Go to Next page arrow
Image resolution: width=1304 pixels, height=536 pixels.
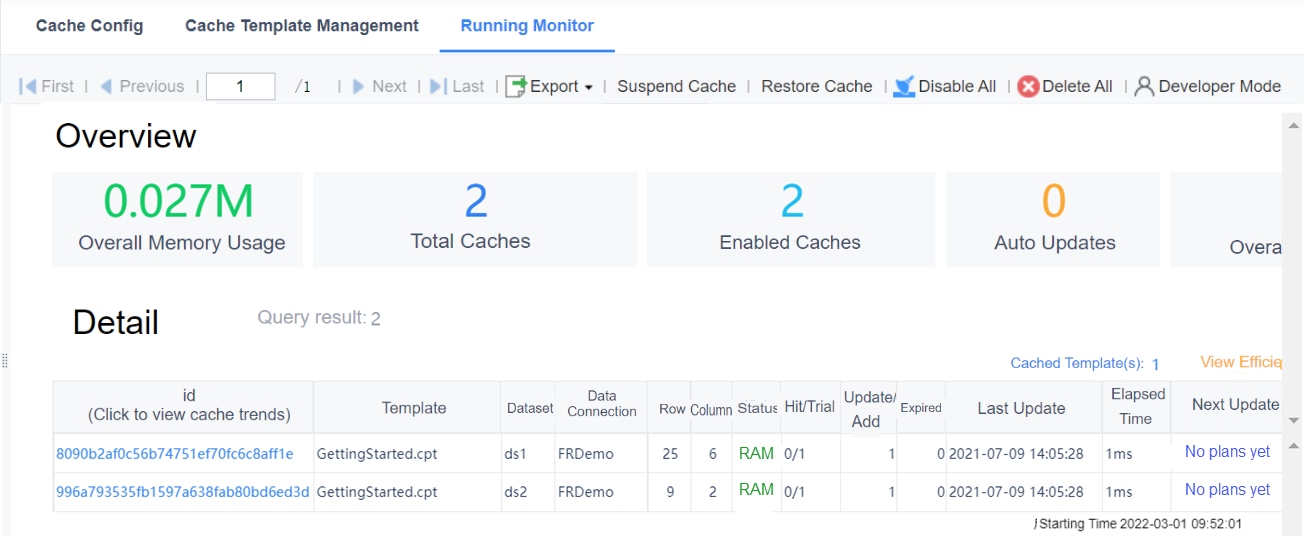pos(359,86)
